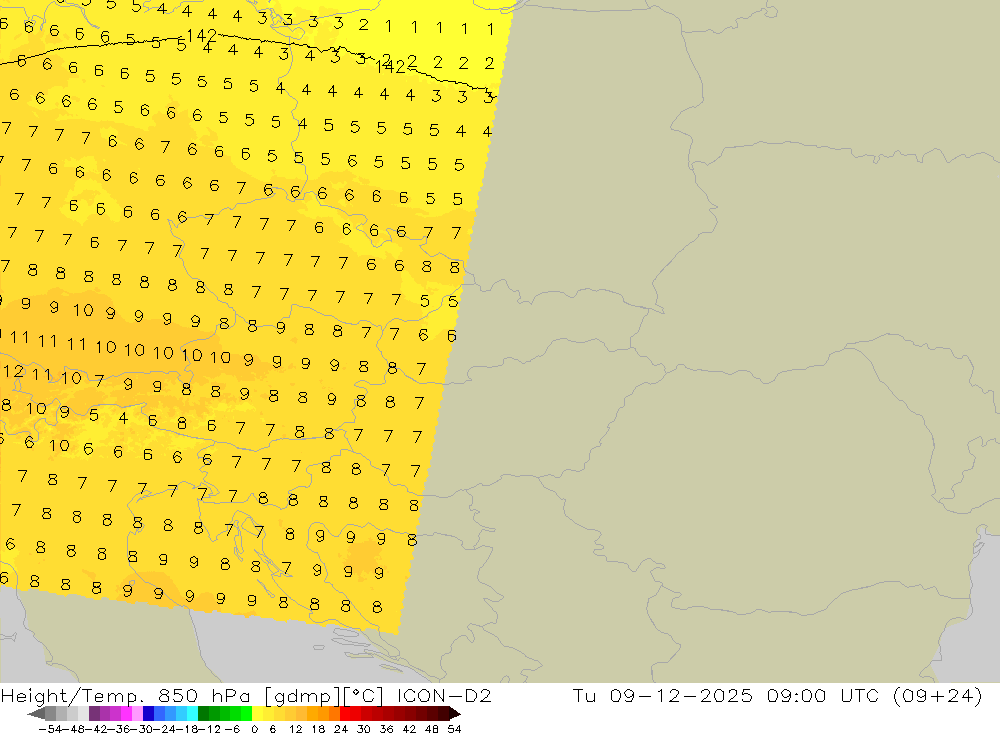This screenshot has height=733, width=1000.
Task: Click the '-54' label on the color legend
Action: point(50,729)
